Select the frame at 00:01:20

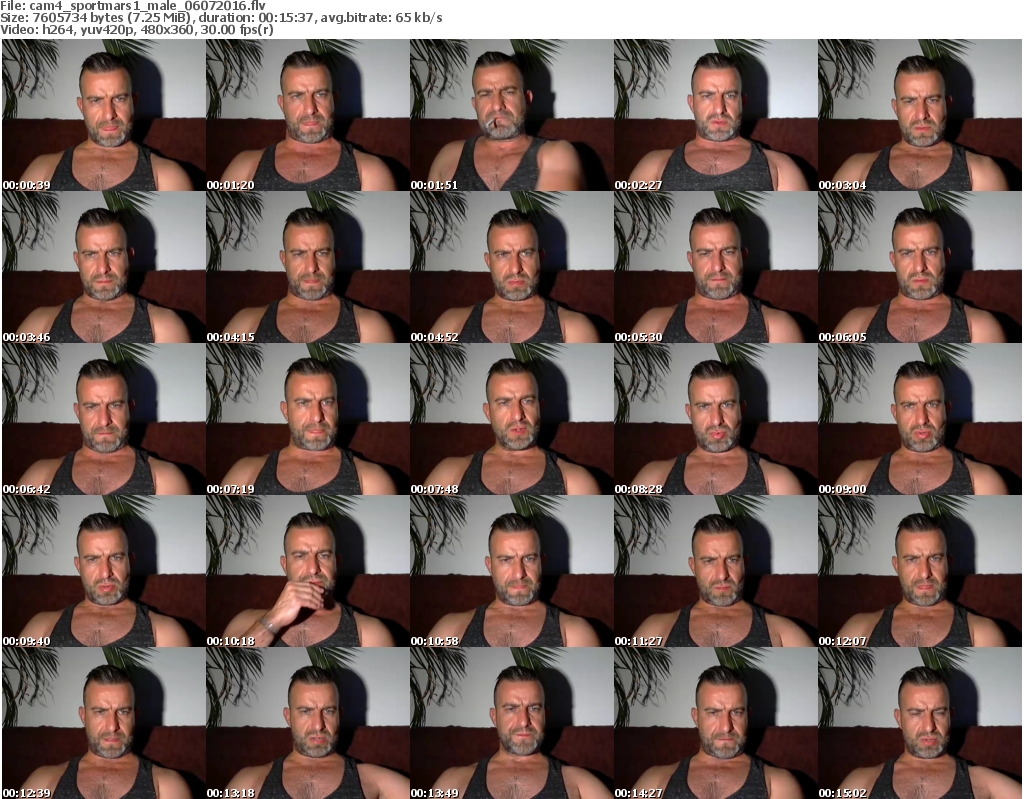coord(306,115)
